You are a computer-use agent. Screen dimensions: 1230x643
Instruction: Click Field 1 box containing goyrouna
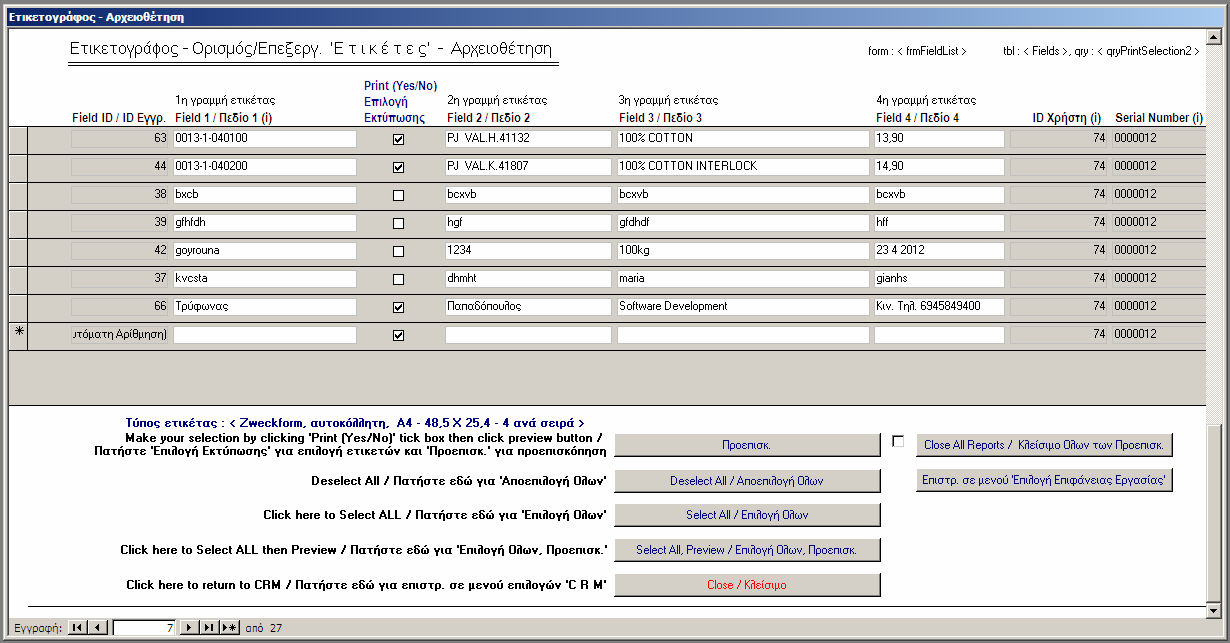pyautogui.click(x=265, y=251)
